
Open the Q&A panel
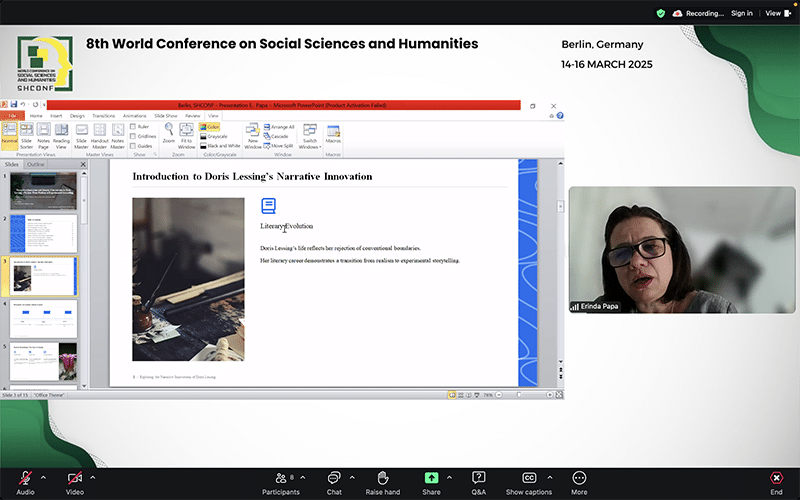pyautogui.click(x=479, y=478)
